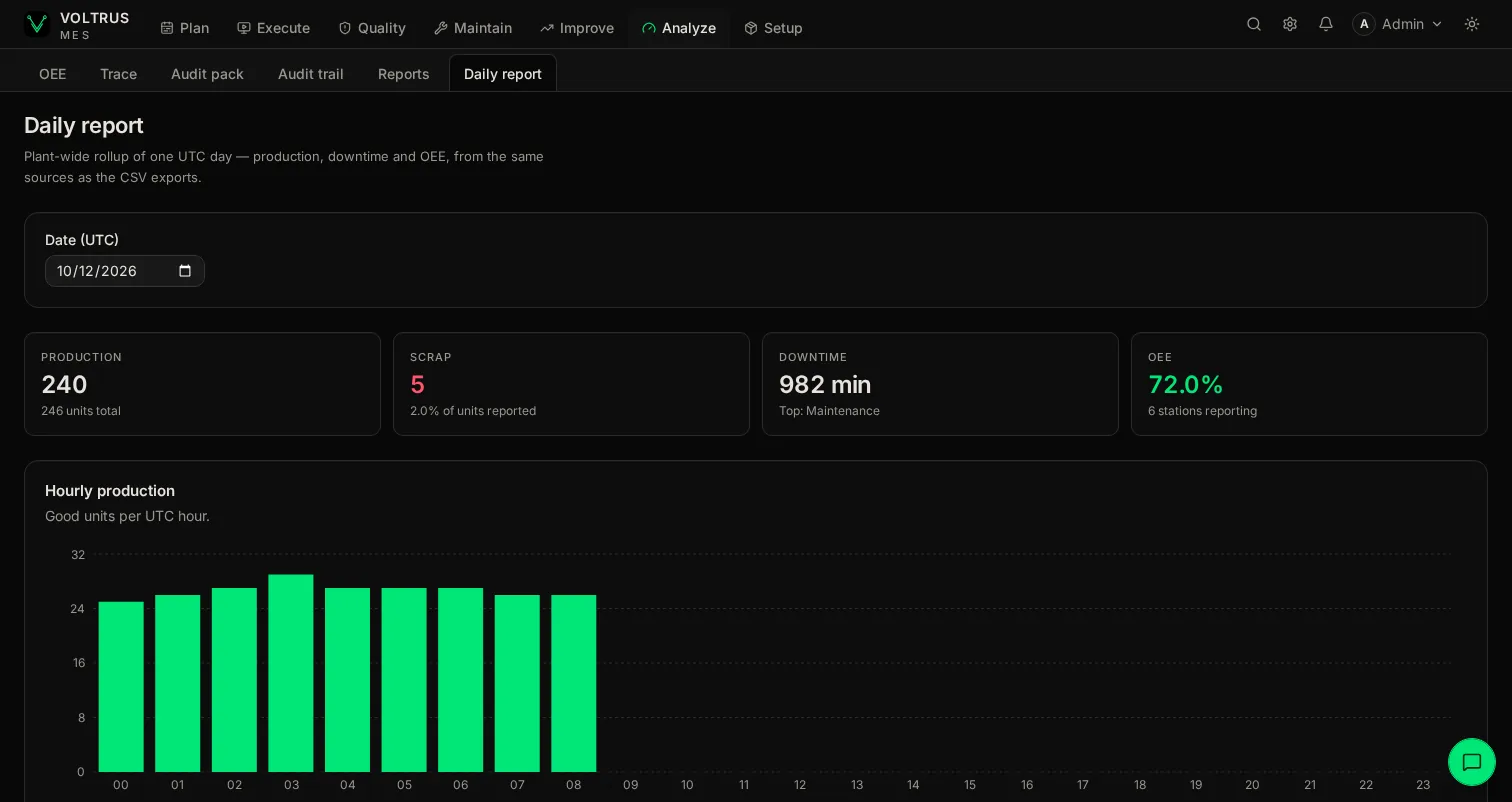Open the settings gear icon
Viewport: 1512px width, 802px height.
1290,24
